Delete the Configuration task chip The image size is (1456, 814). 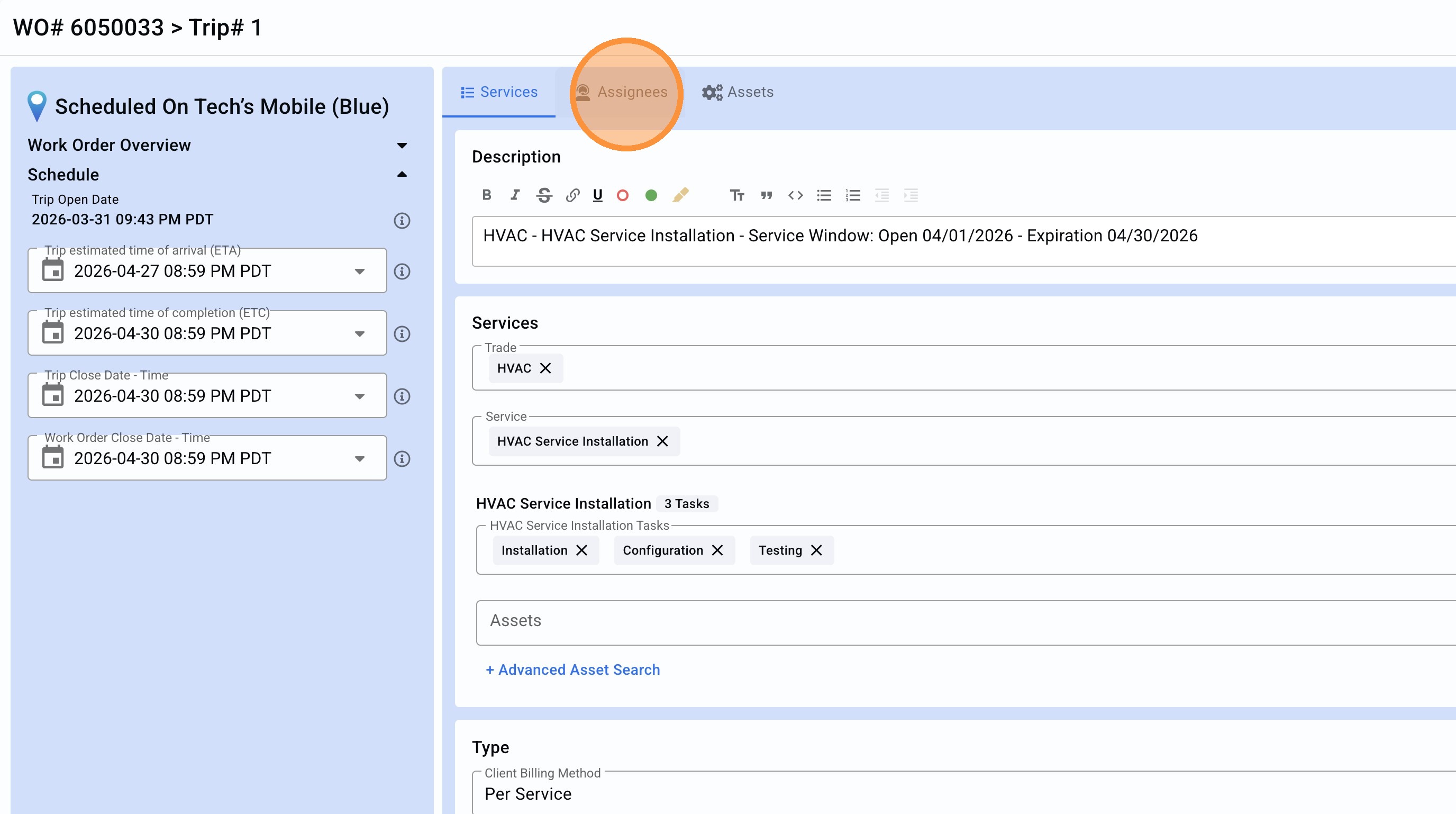coord(717,550)
